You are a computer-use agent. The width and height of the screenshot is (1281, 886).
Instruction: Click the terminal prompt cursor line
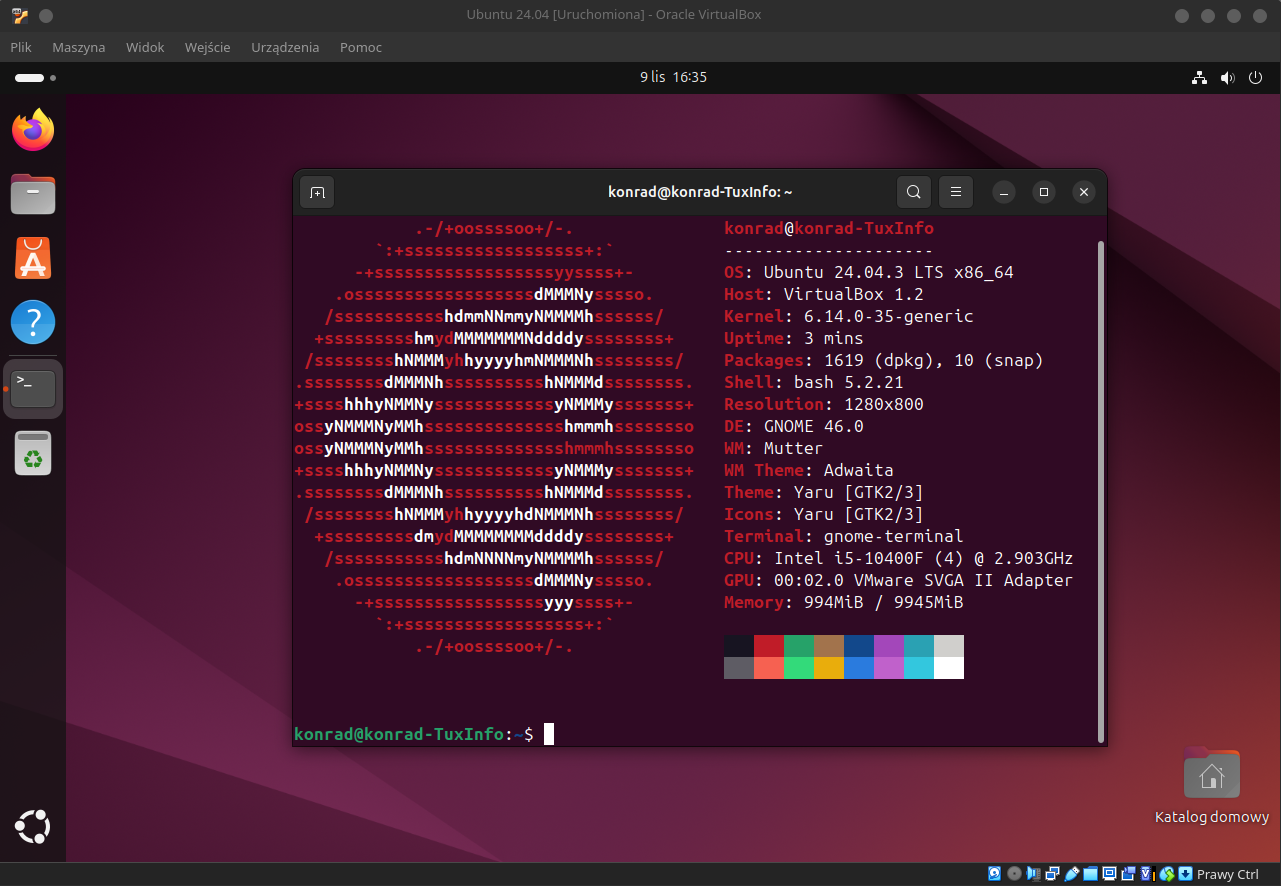424,734
